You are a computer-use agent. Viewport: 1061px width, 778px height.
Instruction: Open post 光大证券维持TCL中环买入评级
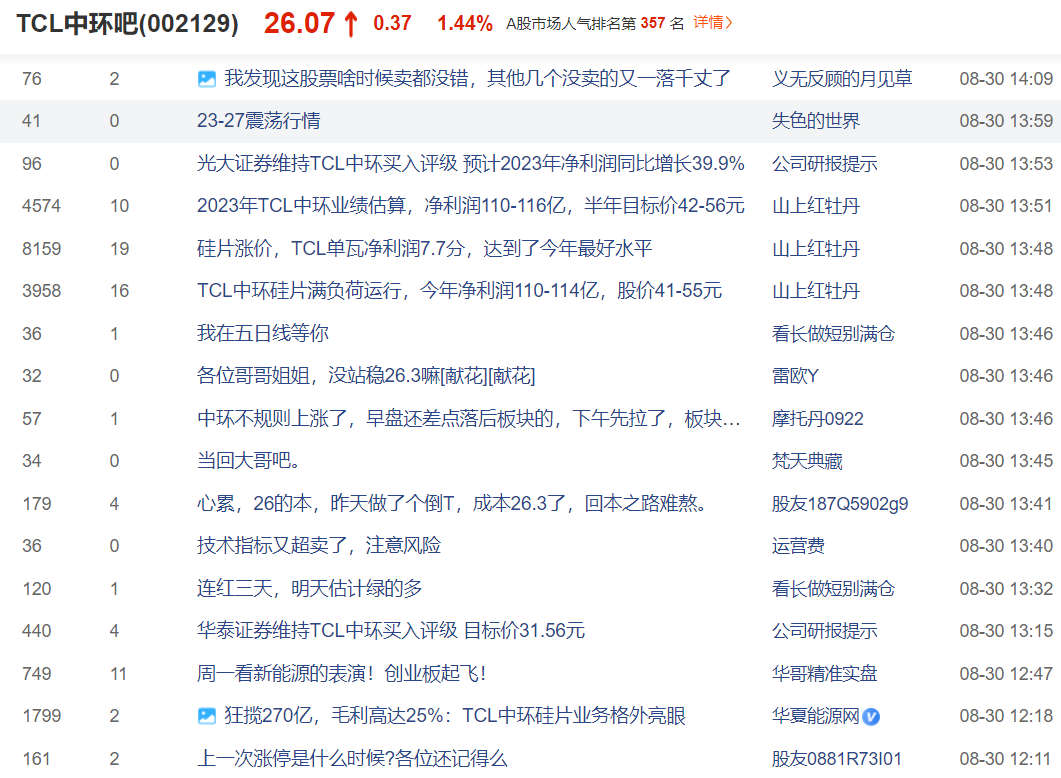470,164
